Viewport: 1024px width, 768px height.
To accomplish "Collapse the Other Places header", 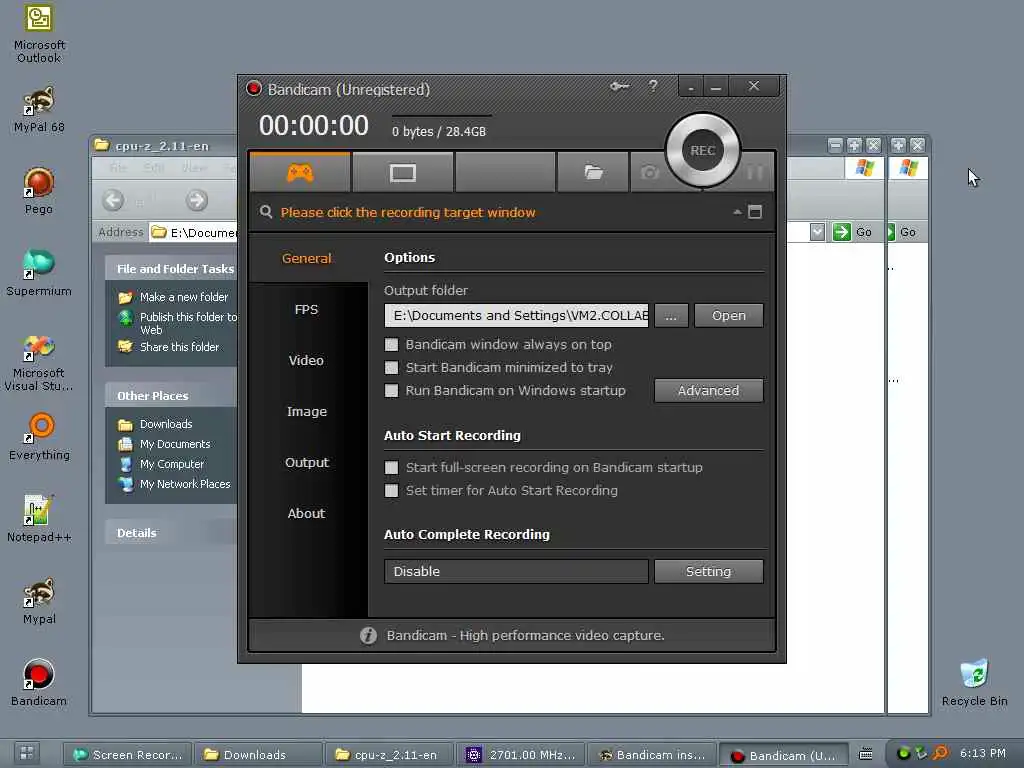I will click(171, 396).
